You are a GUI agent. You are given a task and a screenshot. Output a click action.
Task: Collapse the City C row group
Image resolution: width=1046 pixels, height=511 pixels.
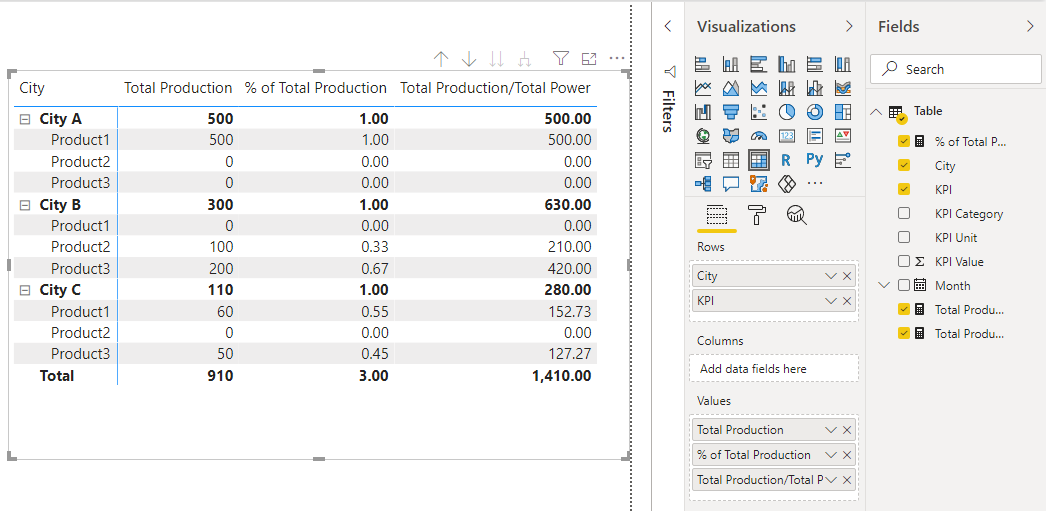coord(25,290)
